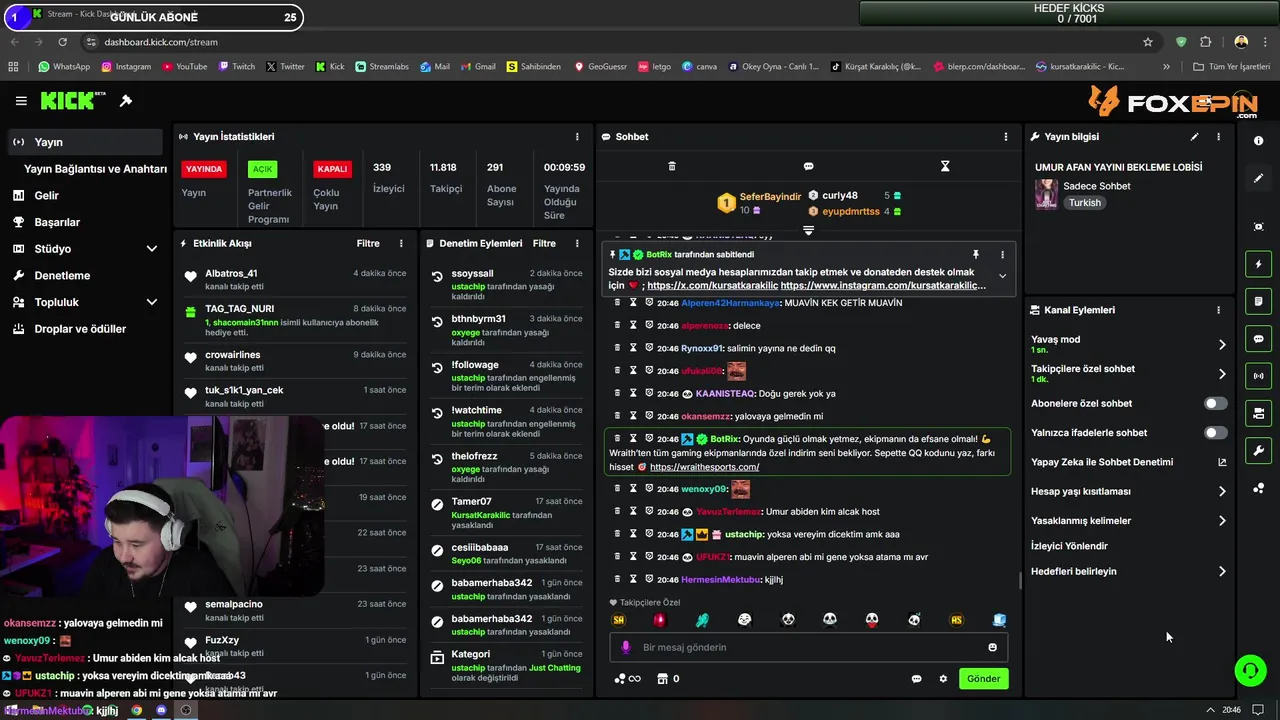Open the hamburger menu beside the Kick logo
This screenshot has height=720, width=1280.
21,101
